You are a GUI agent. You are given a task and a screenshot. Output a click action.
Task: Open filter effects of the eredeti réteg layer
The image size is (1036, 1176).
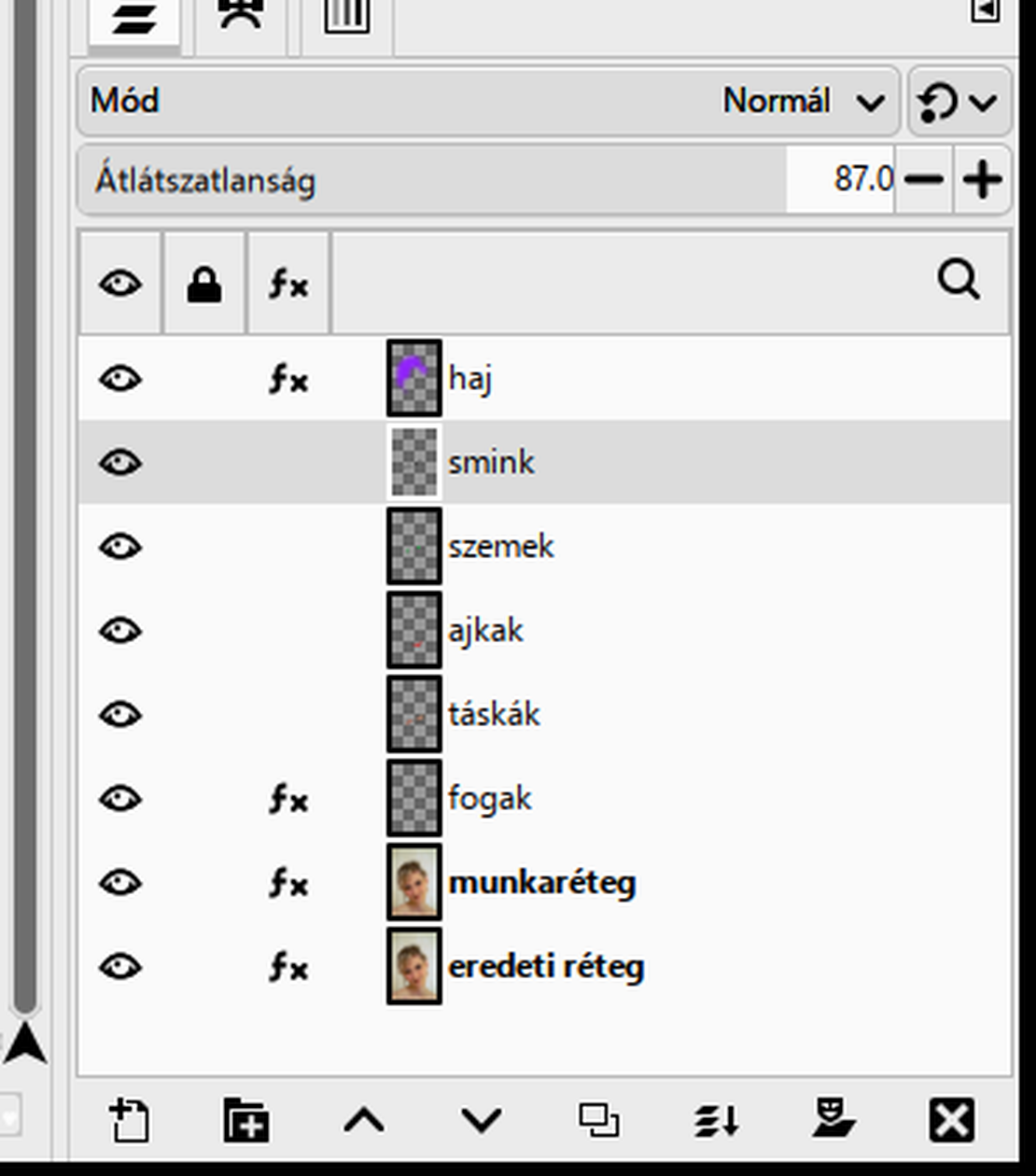288,967
